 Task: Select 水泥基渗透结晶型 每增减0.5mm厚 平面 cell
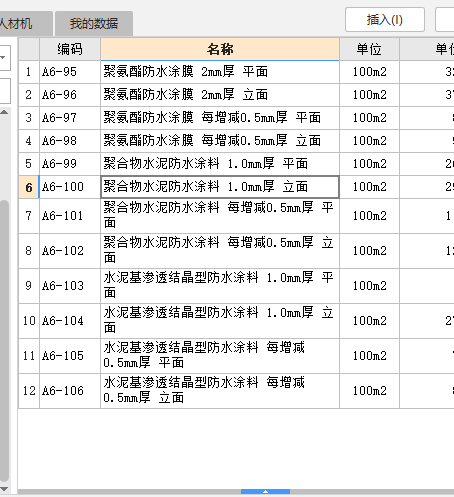coord(220,356)
